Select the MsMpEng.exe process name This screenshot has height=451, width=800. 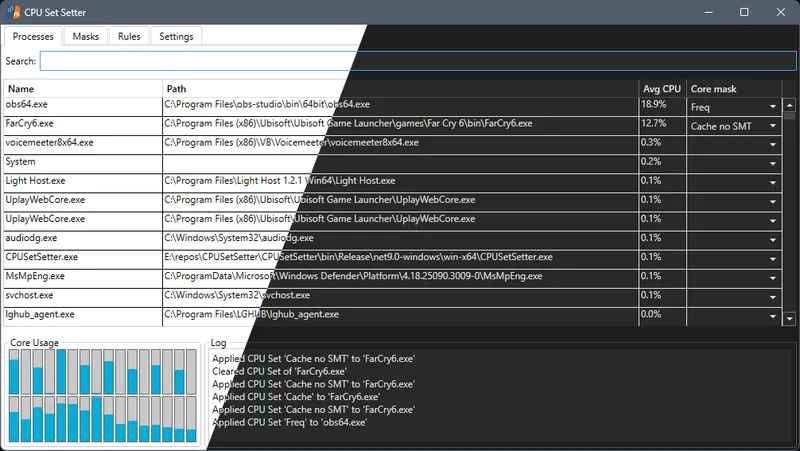click(35, 276)
